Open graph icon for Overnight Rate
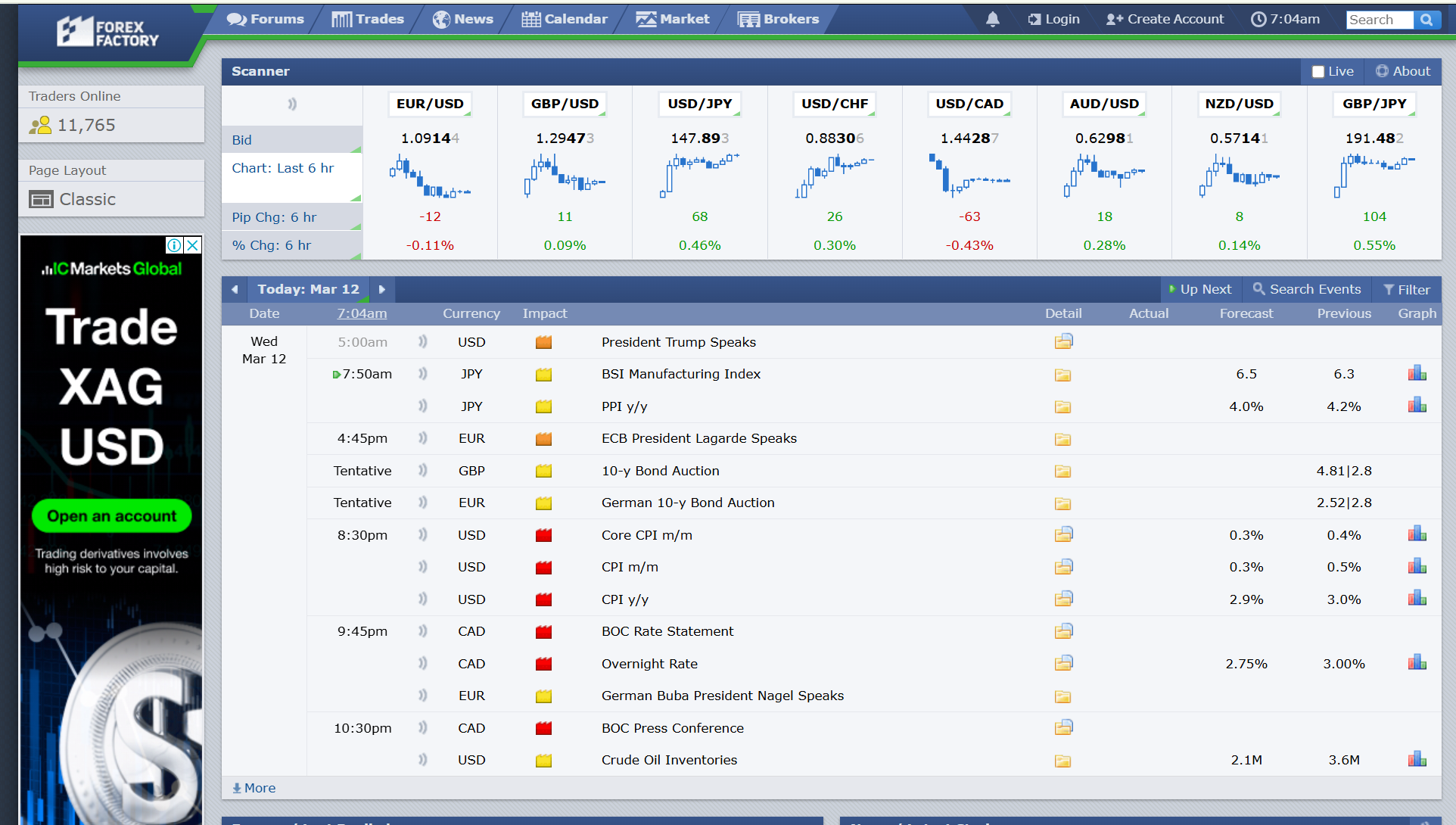1456x825 pixels. click(x=1417, y=664)
